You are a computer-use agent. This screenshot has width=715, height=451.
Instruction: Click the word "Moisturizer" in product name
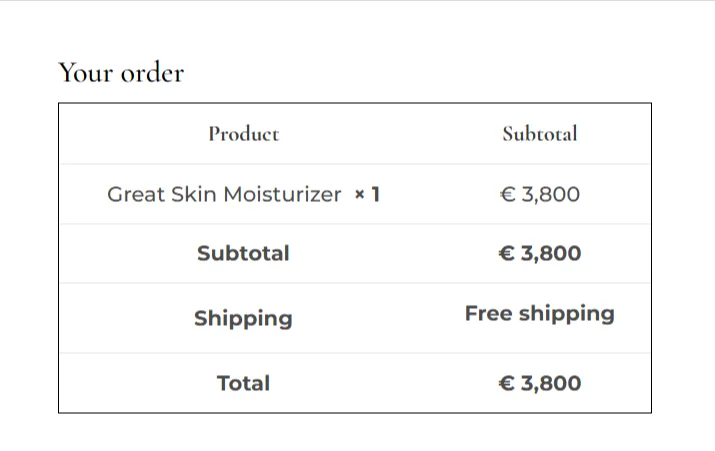point(282,194)
